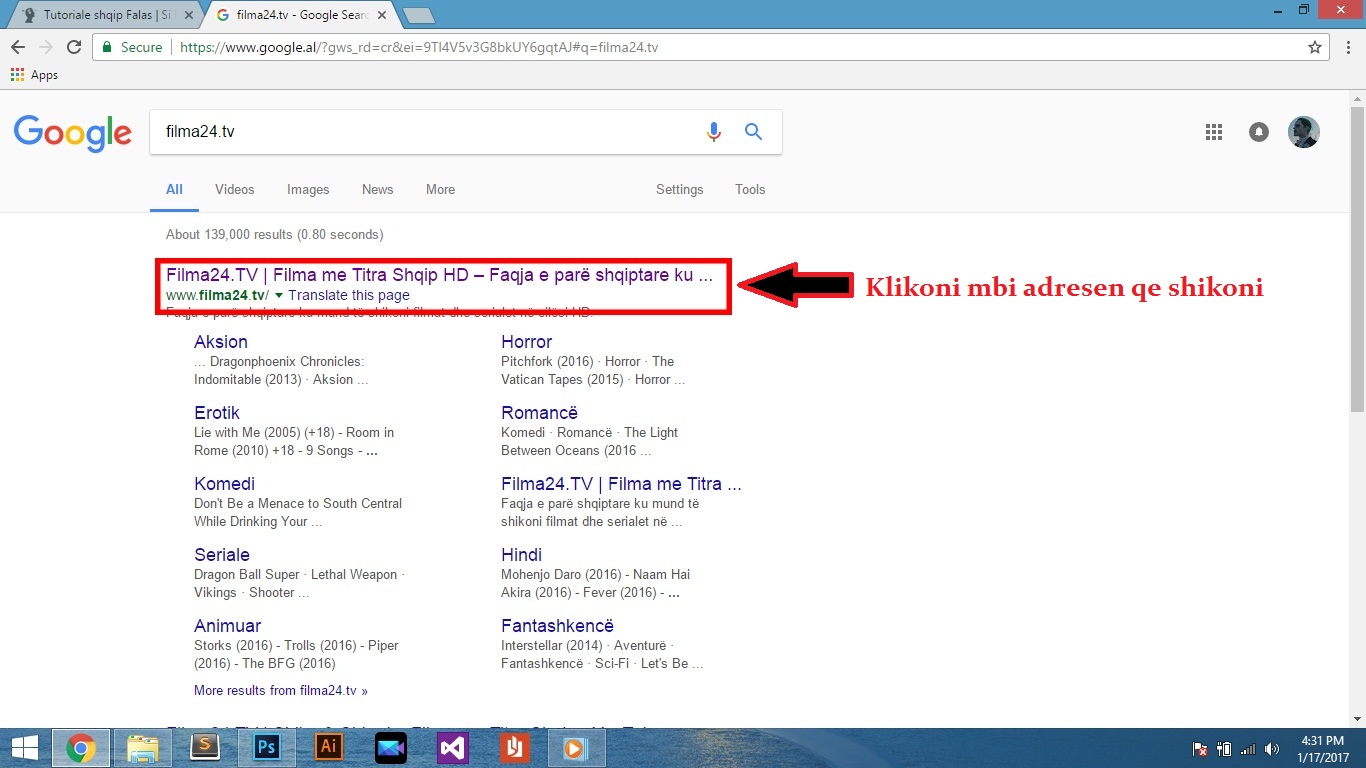Open the More search menu
This screenshot has height=768, width=1366.
440,189
